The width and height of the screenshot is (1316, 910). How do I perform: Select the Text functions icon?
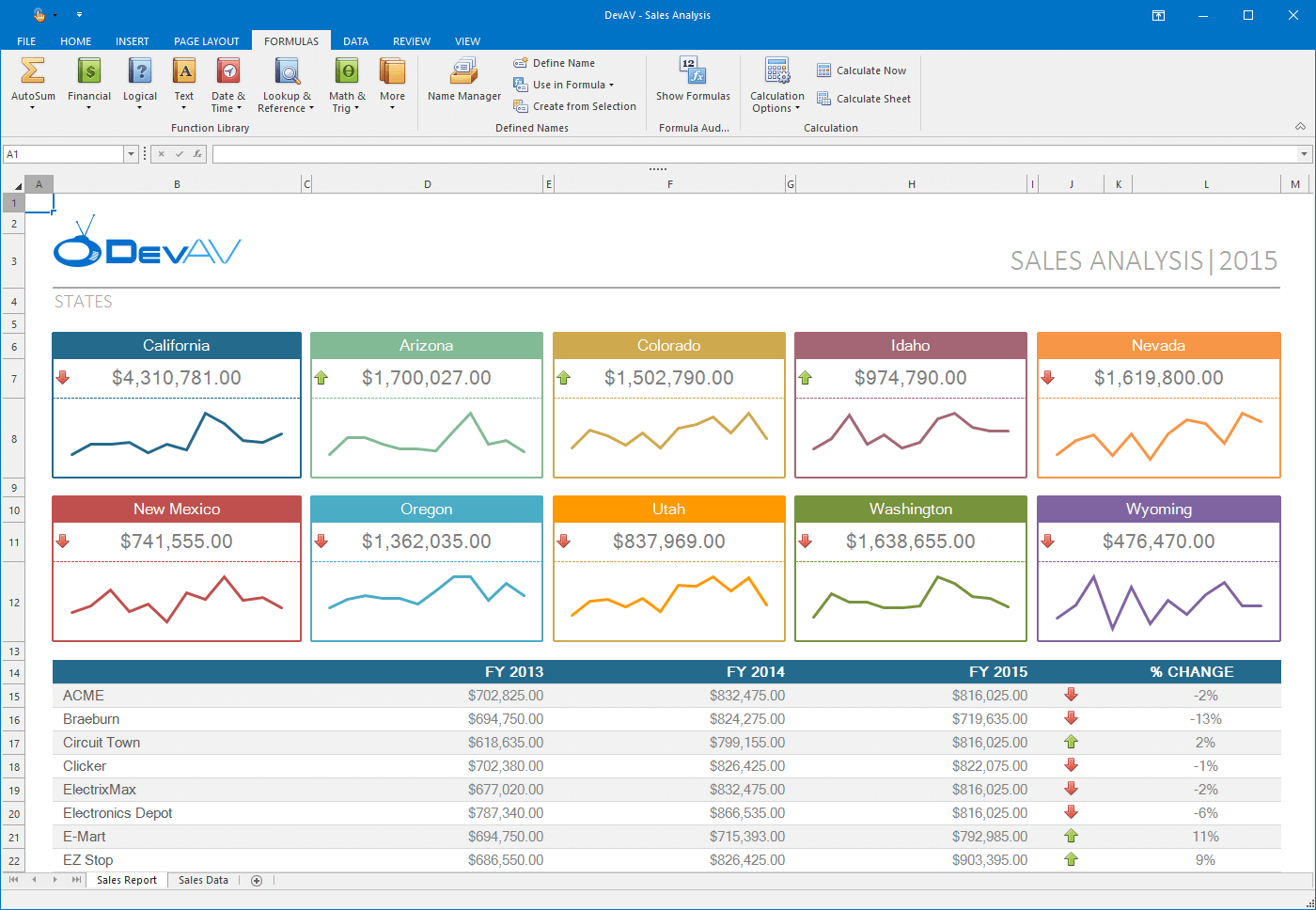tap(184, 72)
